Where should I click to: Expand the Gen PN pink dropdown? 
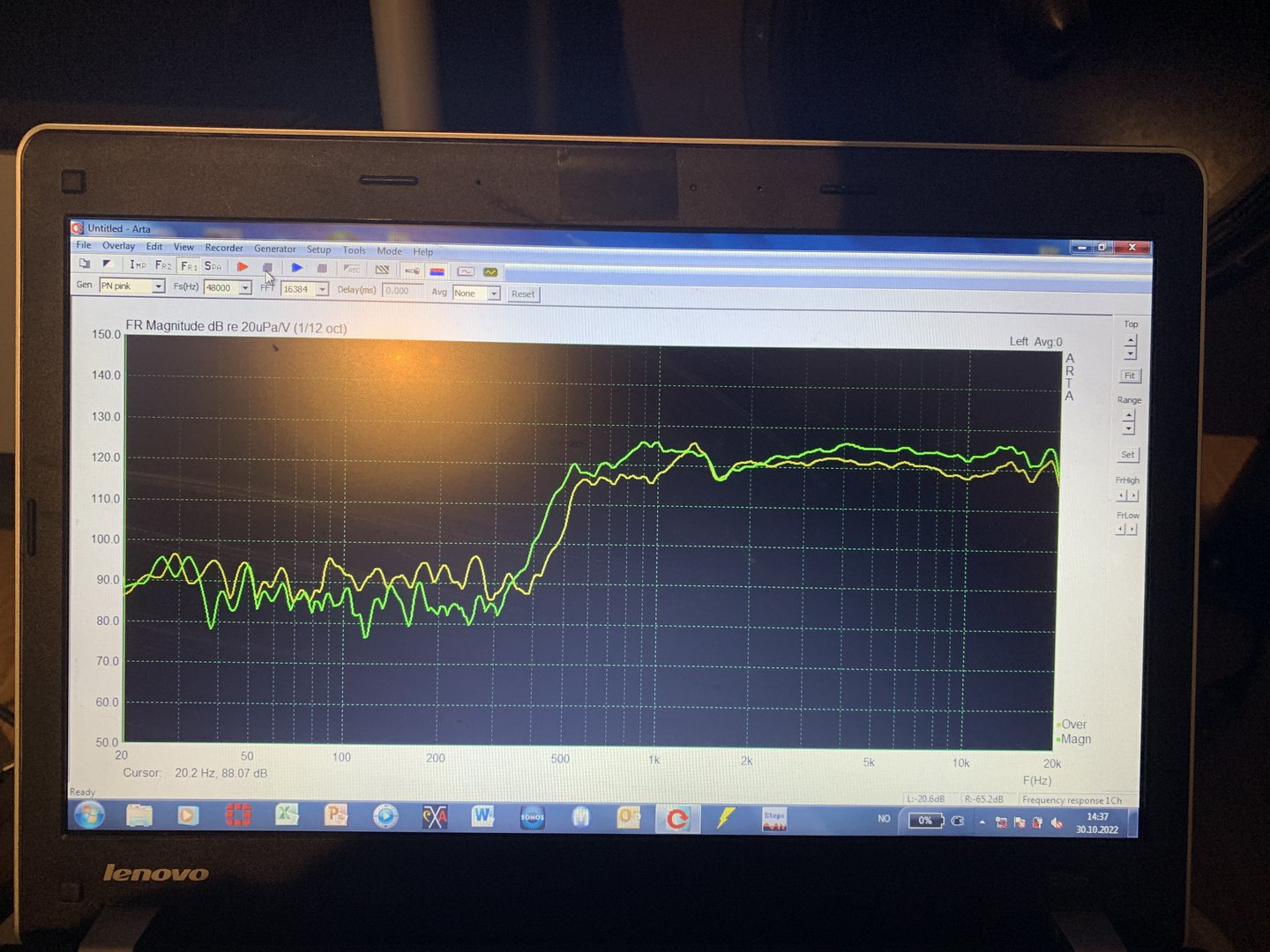coord(159,286)
